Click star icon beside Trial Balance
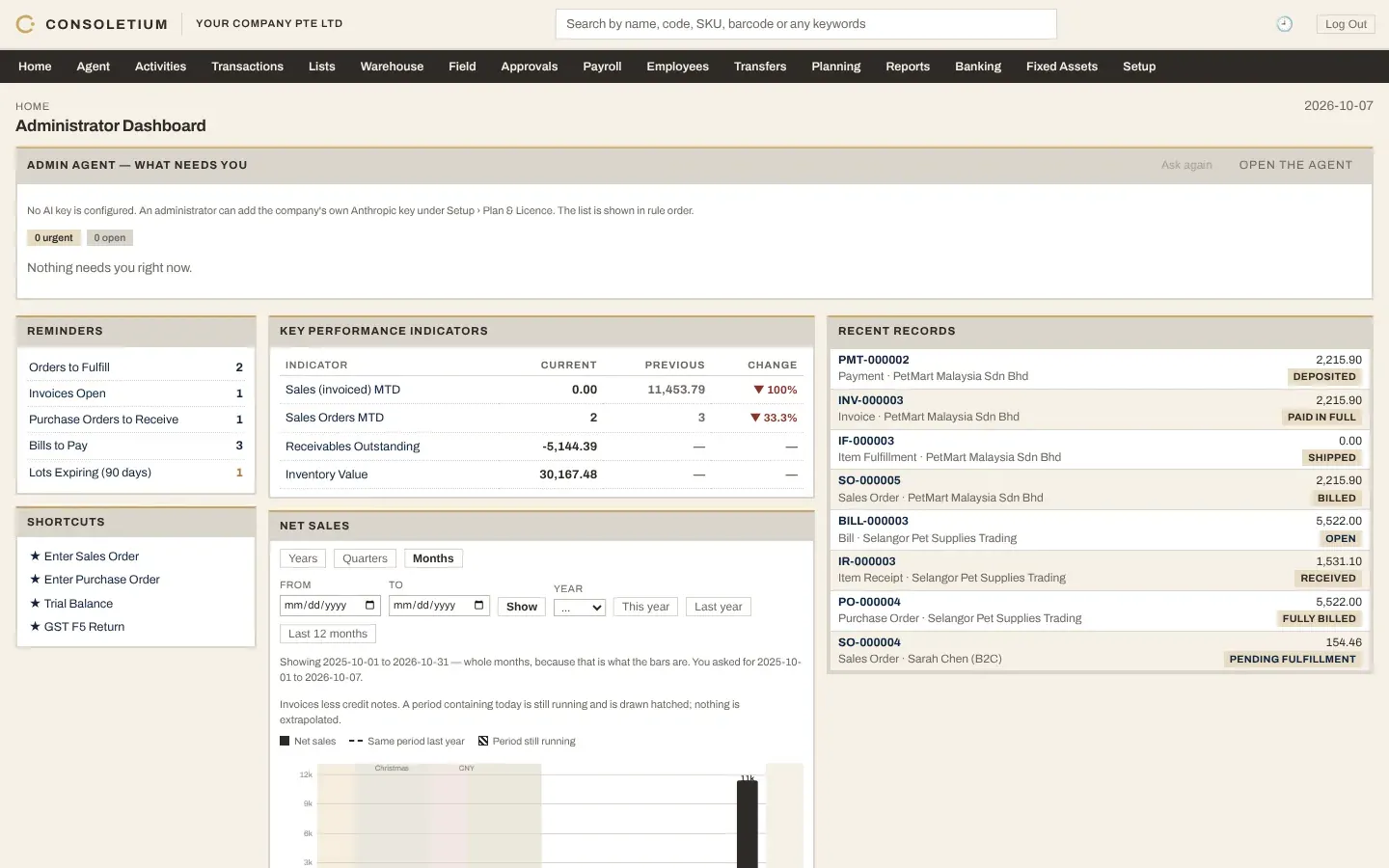The height and width of the screenshot is (868, 1389). point(35,604)
